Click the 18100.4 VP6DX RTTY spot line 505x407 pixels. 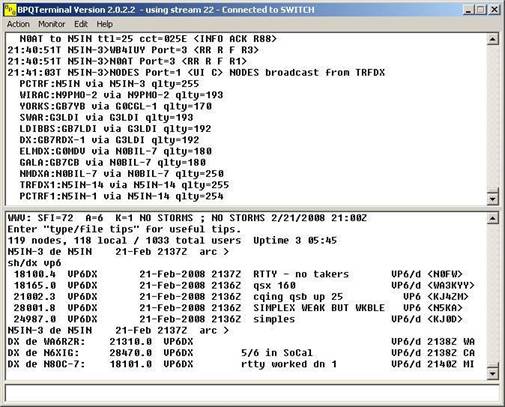(x=238, y=274)
